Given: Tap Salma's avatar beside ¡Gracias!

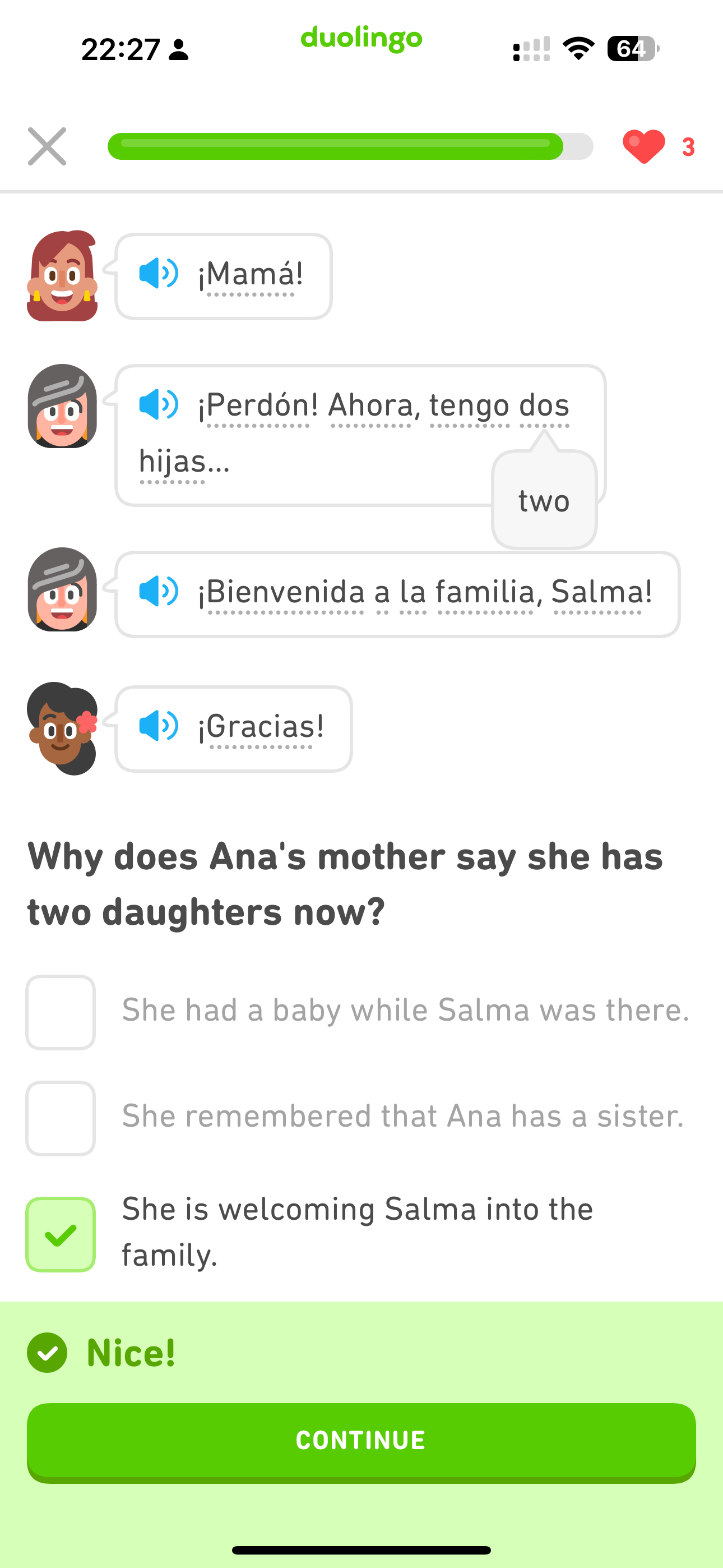Looking at the screenshot, I should click(x=62, y=728).
